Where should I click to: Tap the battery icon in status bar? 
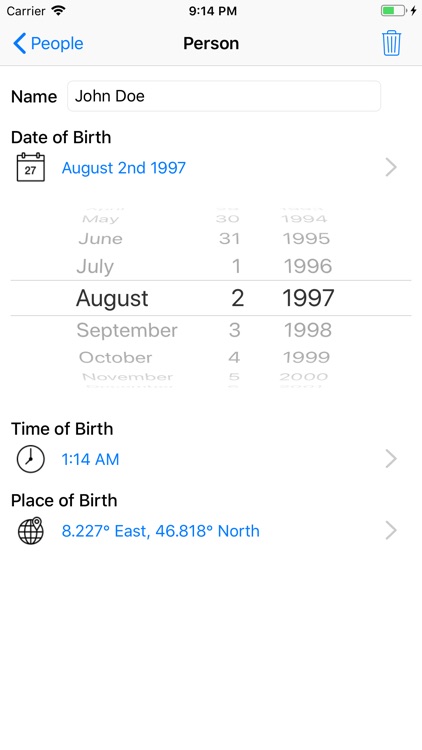393,11
